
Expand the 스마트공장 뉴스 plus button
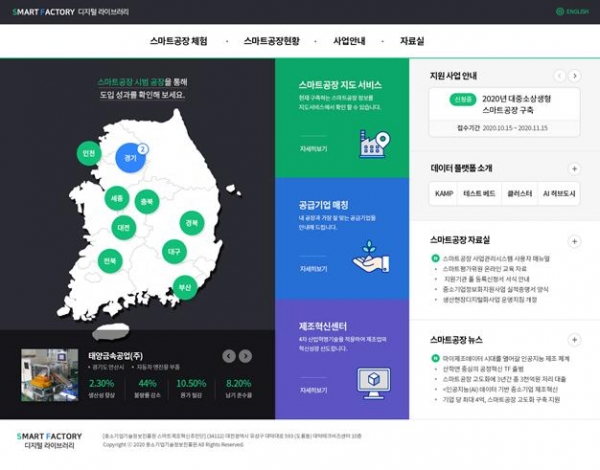[574, 340]
